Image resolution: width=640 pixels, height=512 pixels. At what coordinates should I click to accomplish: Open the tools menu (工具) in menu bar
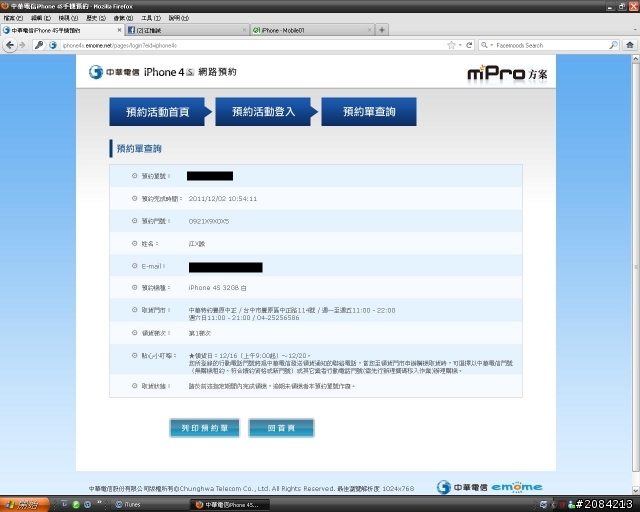(x=151, y=18)
